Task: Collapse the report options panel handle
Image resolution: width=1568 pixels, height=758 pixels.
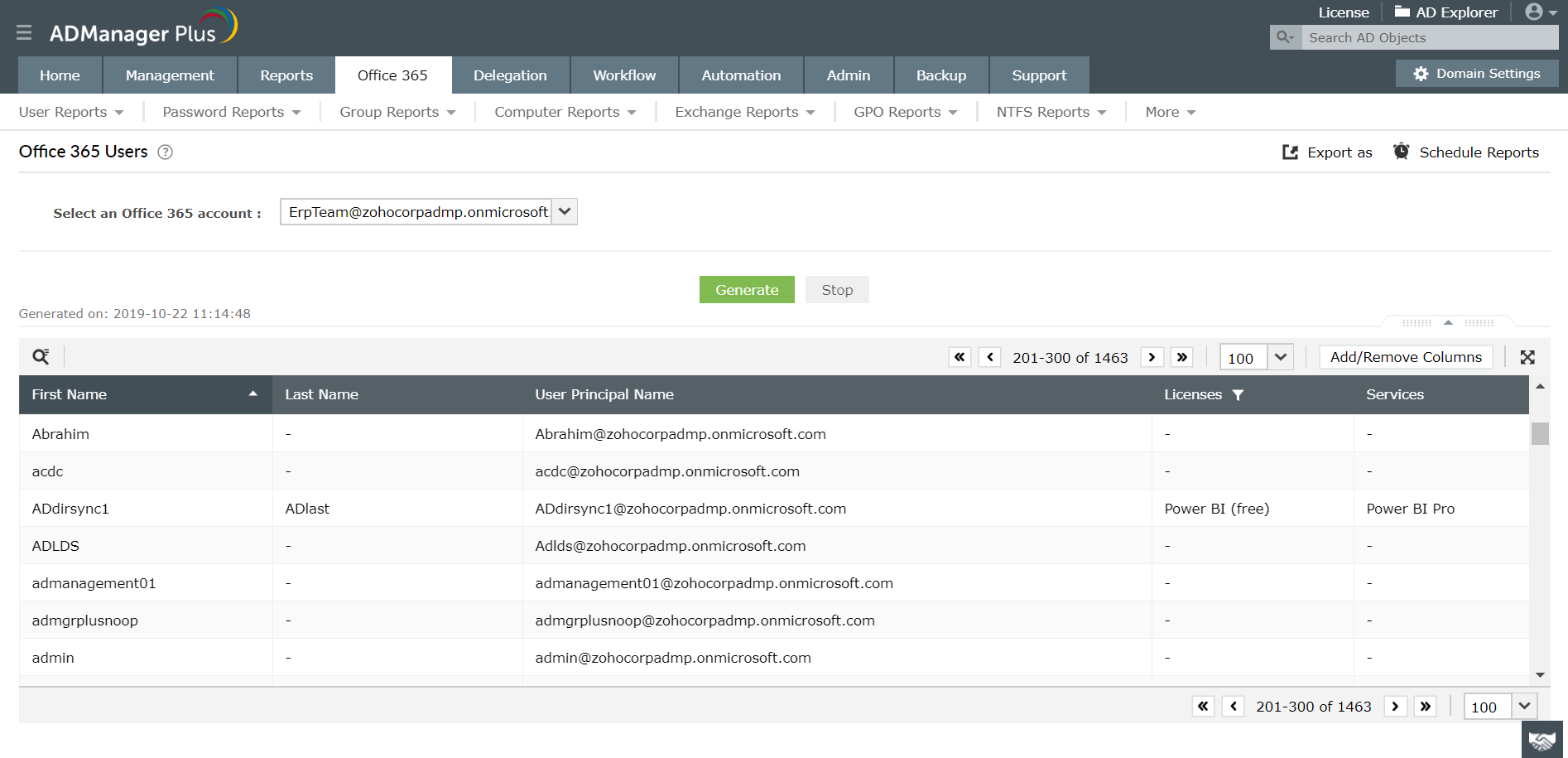Action: tap(1448, 322)
